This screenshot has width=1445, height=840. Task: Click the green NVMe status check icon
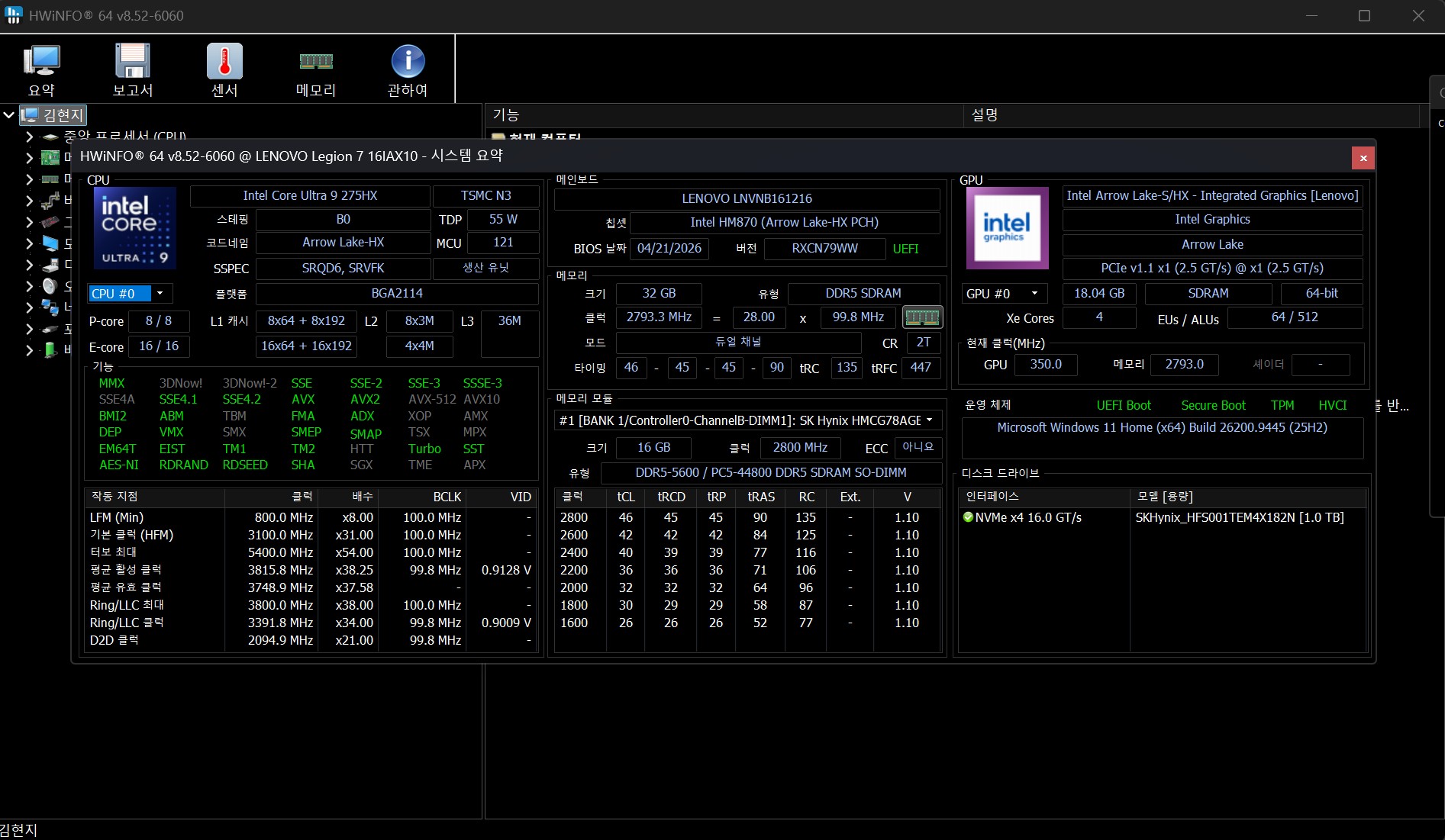click(969, 517)
